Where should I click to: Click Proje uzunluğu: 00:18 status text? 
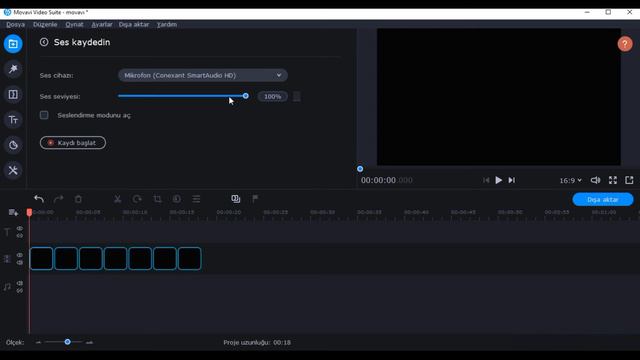tap(257, 342)
